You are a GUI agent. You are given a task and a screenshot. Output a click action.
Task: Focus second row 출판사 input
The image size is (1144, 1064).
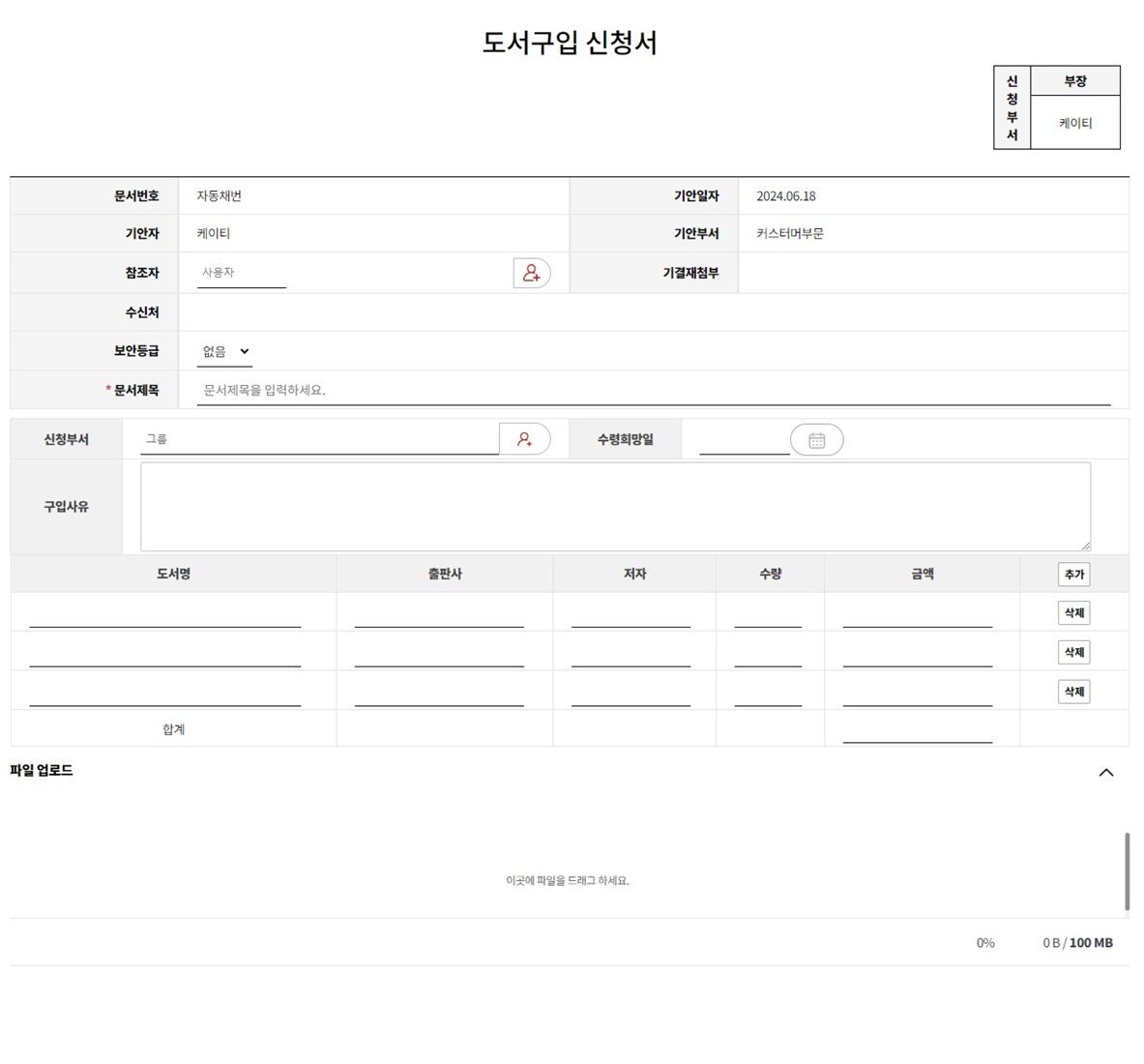(x=439, y=653)
